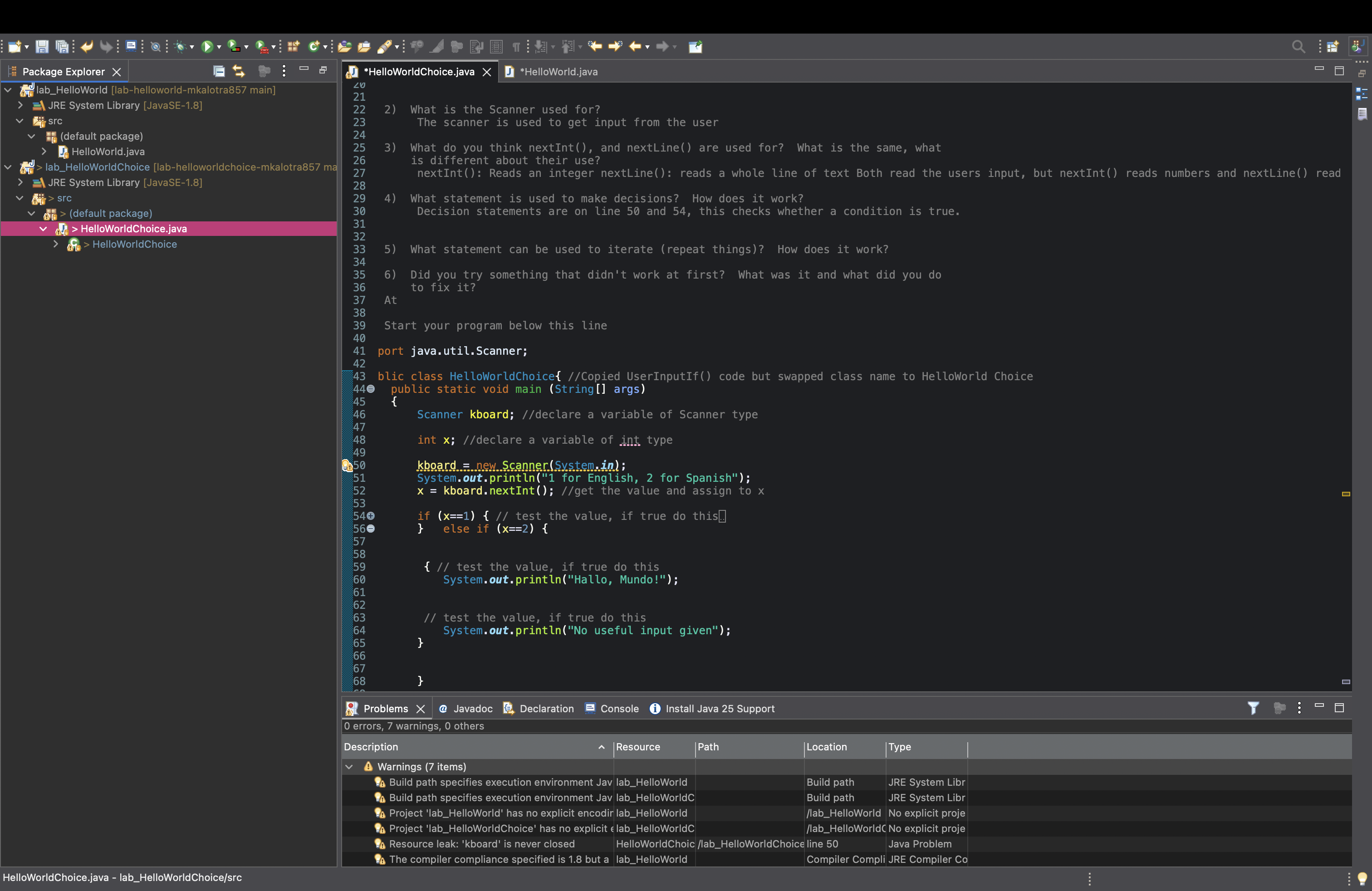Click the Save All icon
Screen dimensions: 1372x891
coord(62,47)
